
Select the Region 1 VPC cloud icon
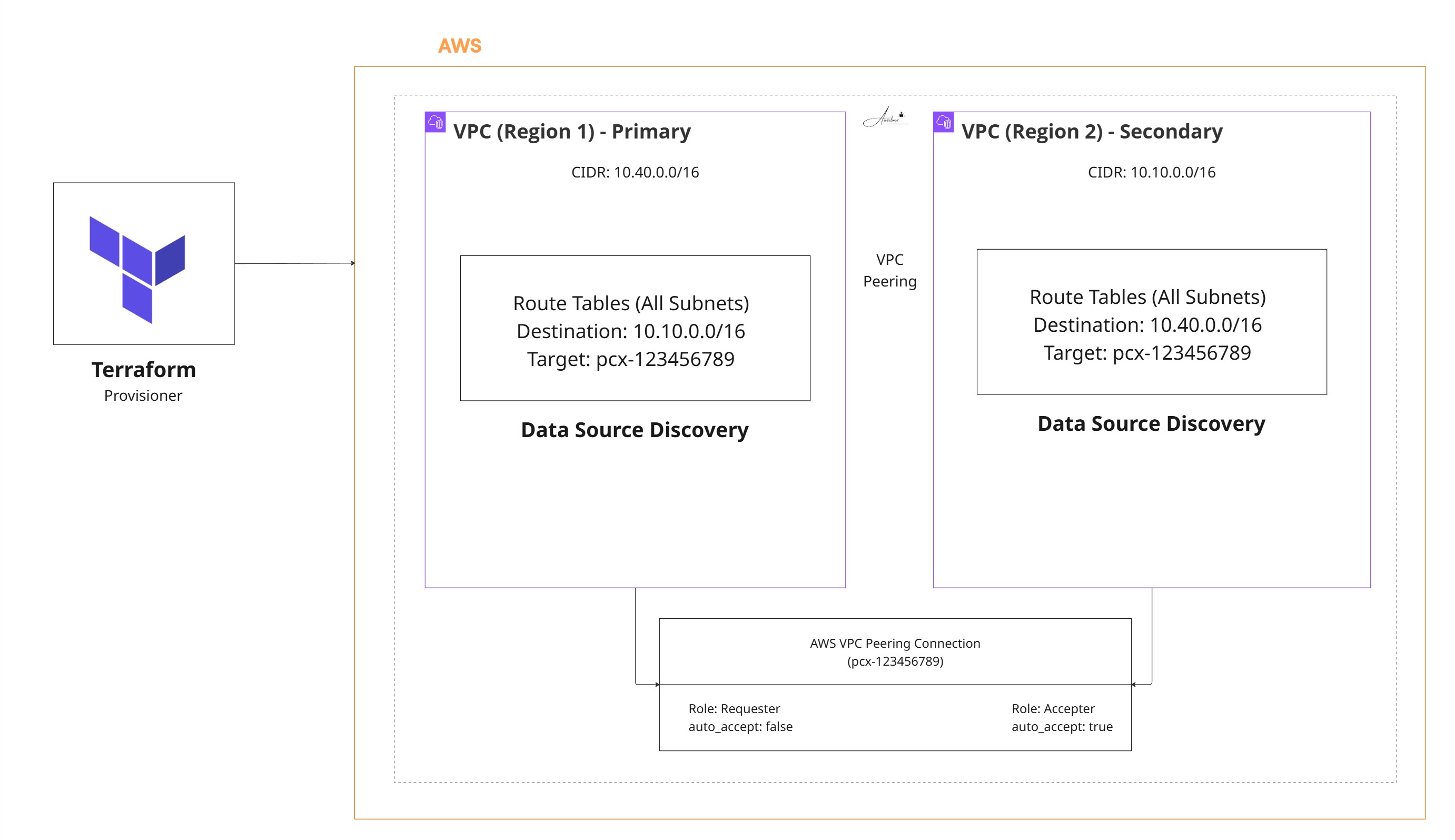[x=435, y=122]
